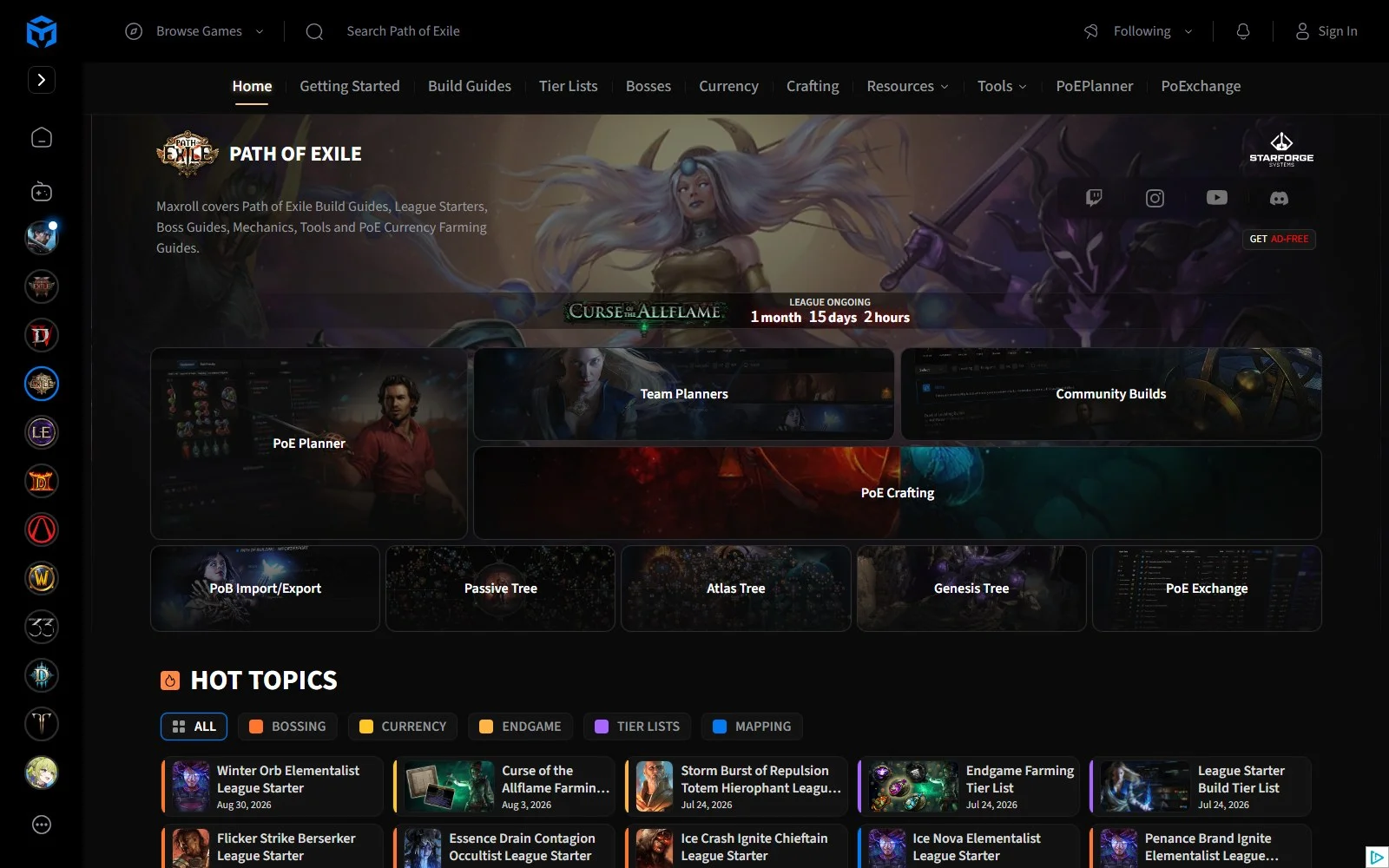Open the Diablo II game icon

click(42, 481)
